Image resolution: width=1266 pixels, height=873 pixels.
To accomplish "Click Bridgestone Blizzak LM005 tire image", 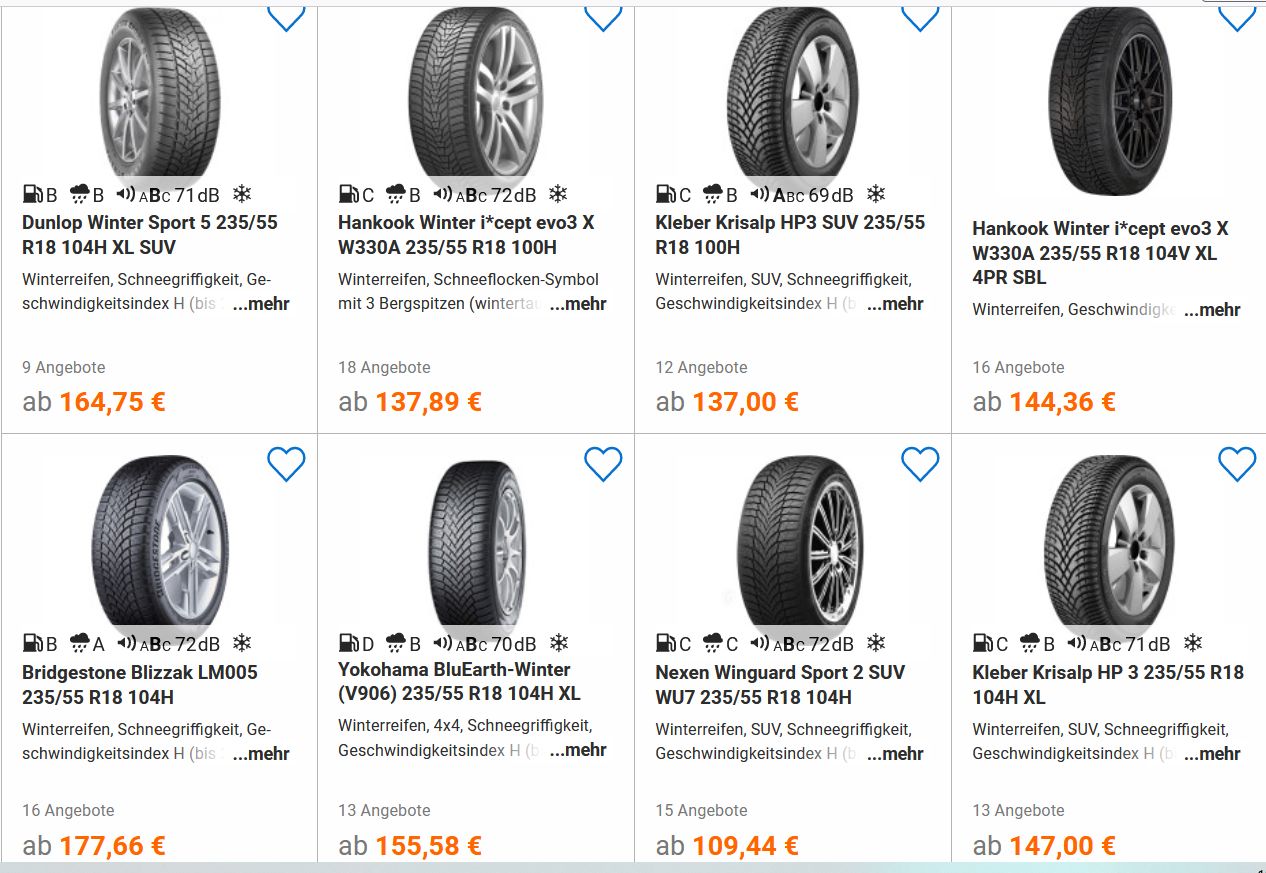I will pos(160,542).
